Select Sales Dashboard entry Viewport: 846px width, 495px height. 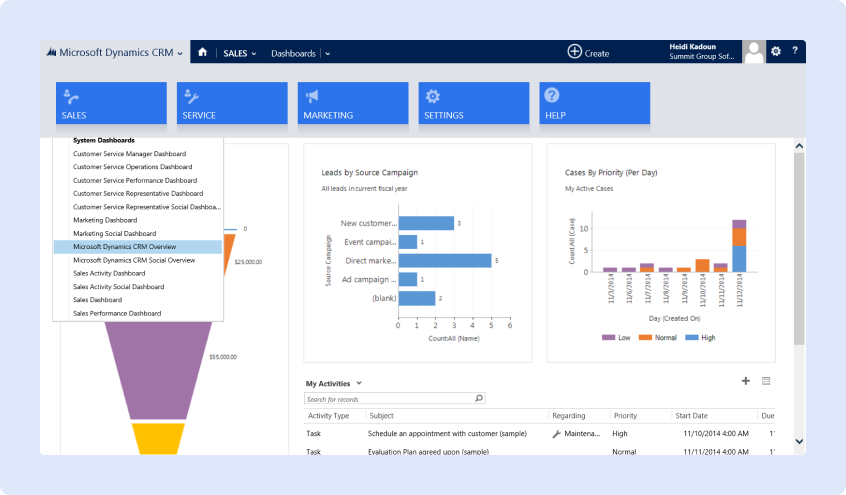(98, 300)
